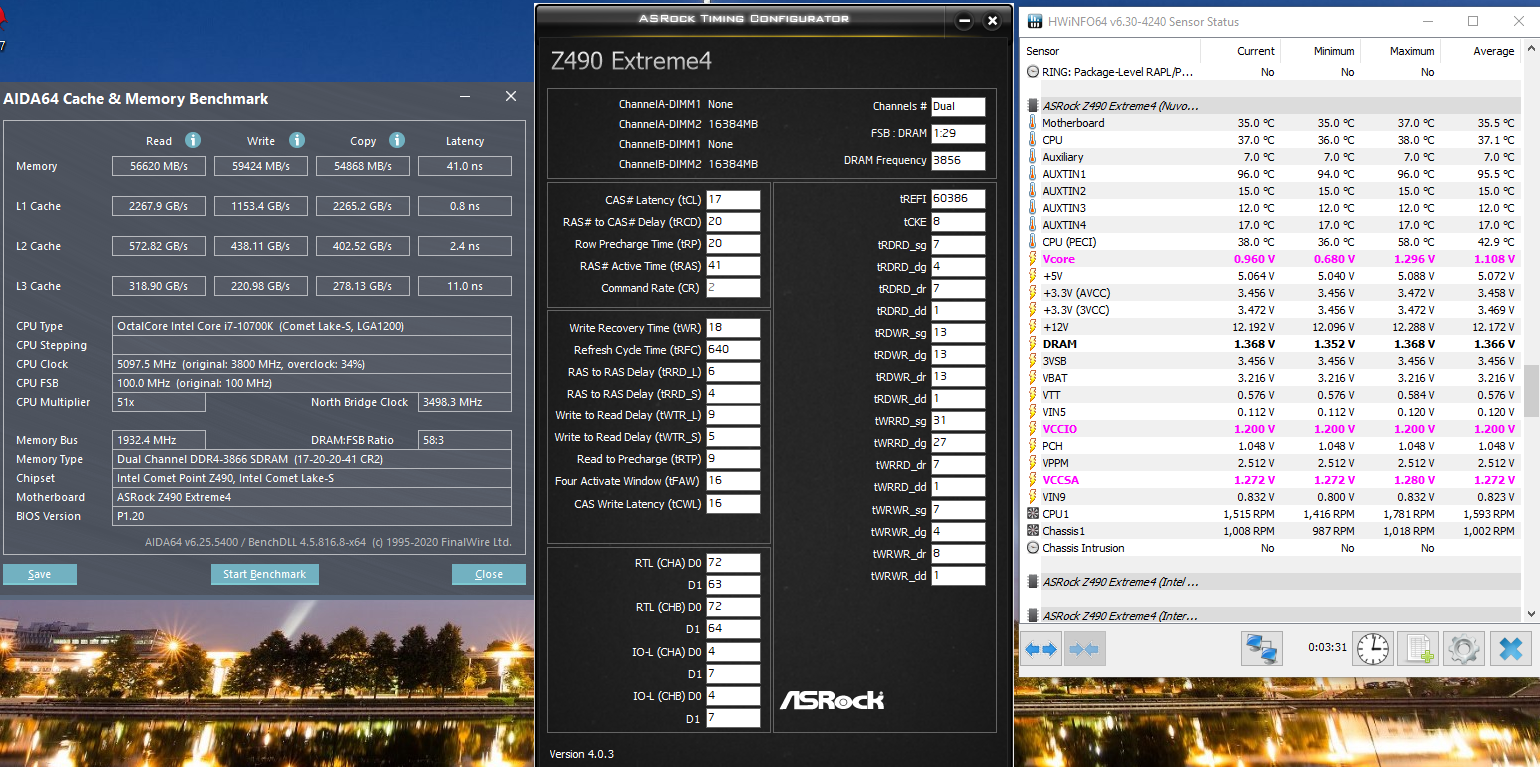Close the ASRock Timing Configurator window
The height and width of the screenshot is (767, 1540).
[992, 20]
